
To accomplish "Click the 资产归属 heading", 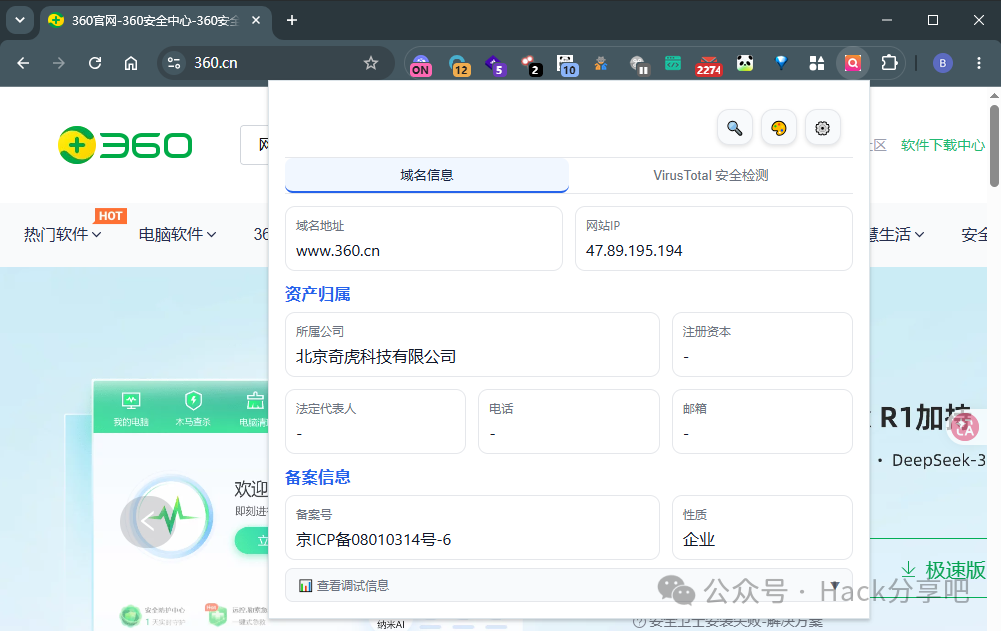I will (317, 294).
